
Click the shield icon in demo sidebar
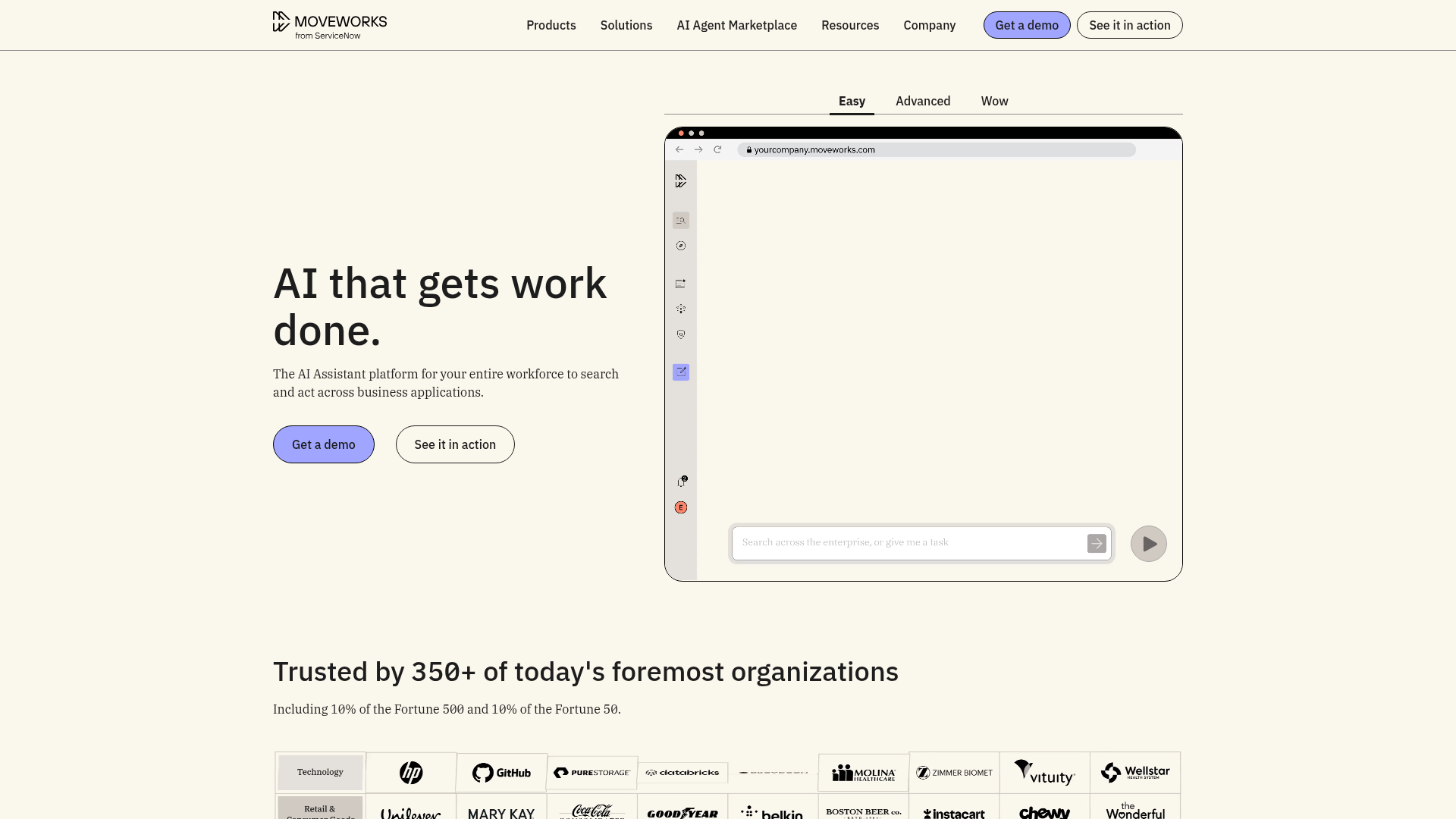[681, 334]
